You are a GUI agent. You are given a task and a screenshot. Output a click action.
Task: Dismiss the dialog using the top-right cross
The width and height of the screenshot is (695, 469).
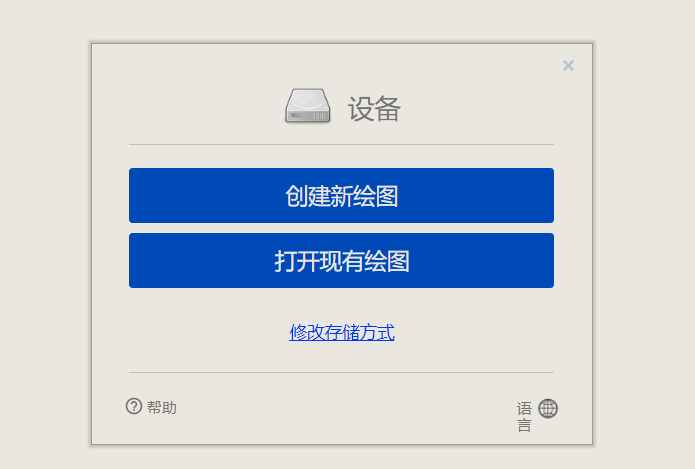click(x=568, y=66)
